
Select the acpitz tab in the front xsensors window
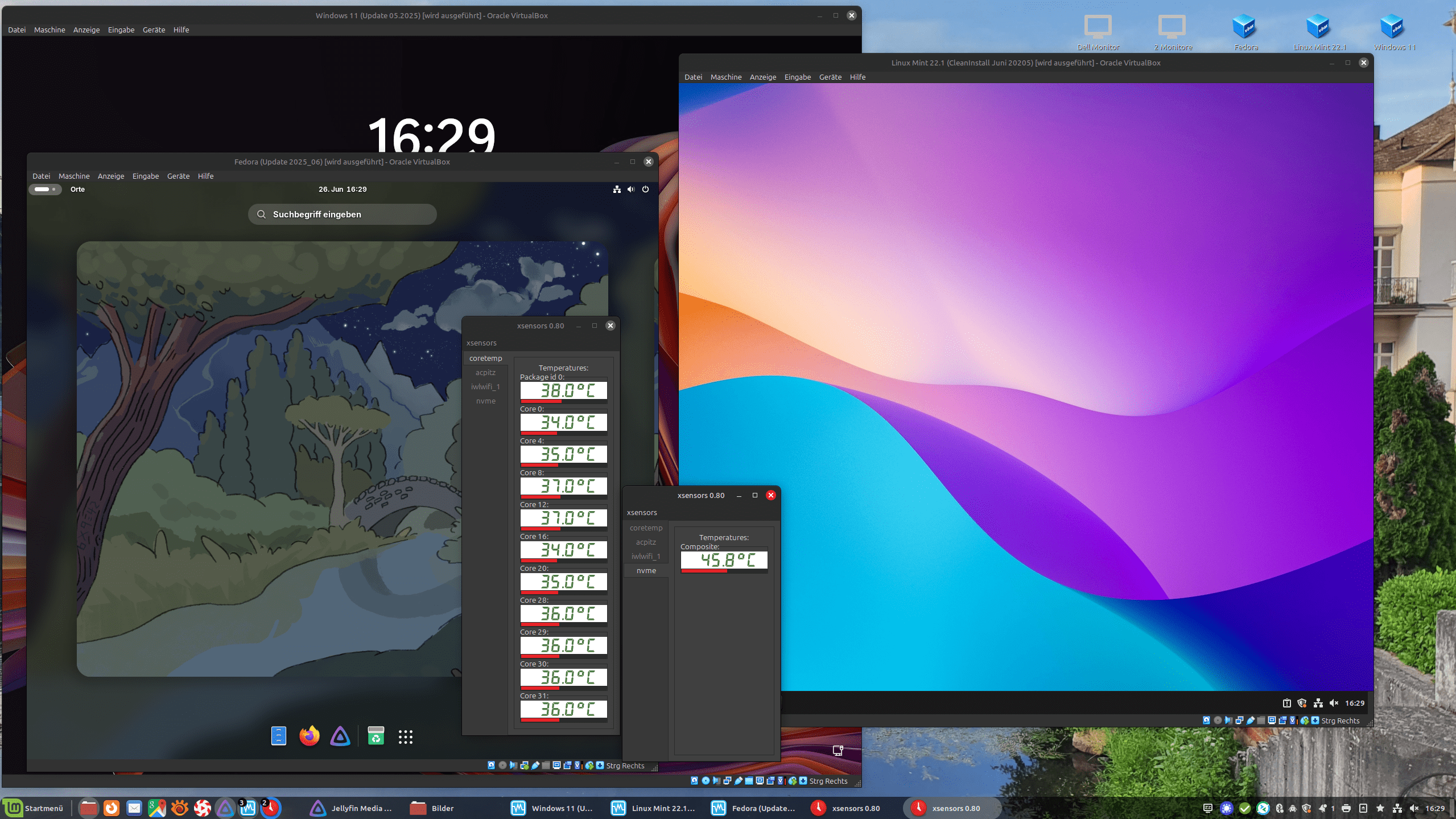click(x=646, y=542)
